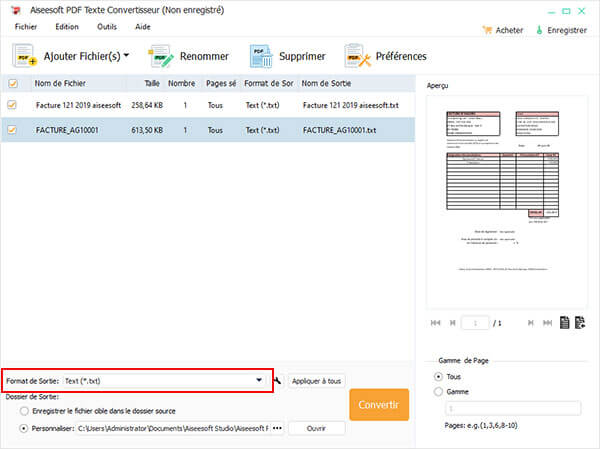Open Préférences from the toolbar

click(x=359, y=56)
